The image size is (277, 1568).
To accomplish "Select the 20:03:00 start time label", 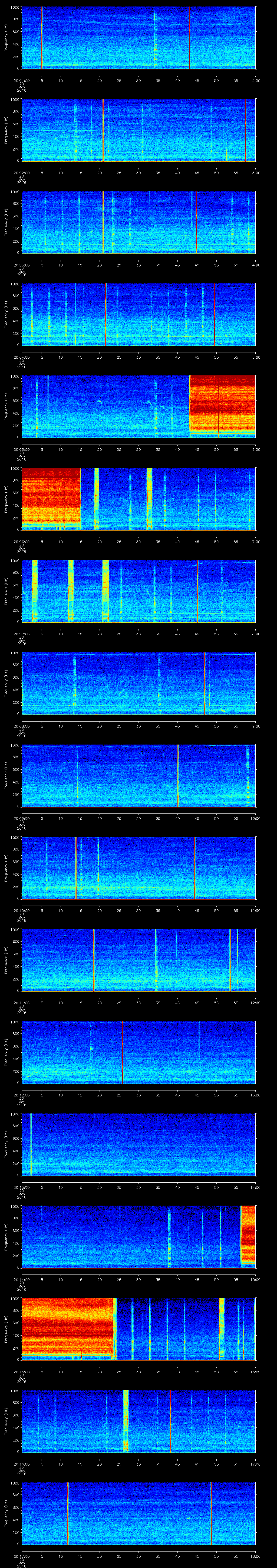I will click(x=21, y=265).
